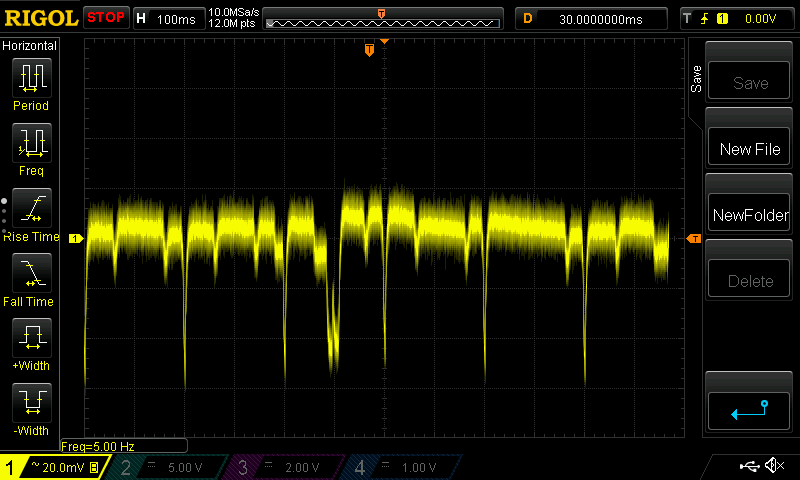Click the speaker mute icon
Viewport: 800px width, 480px height.
773,466
